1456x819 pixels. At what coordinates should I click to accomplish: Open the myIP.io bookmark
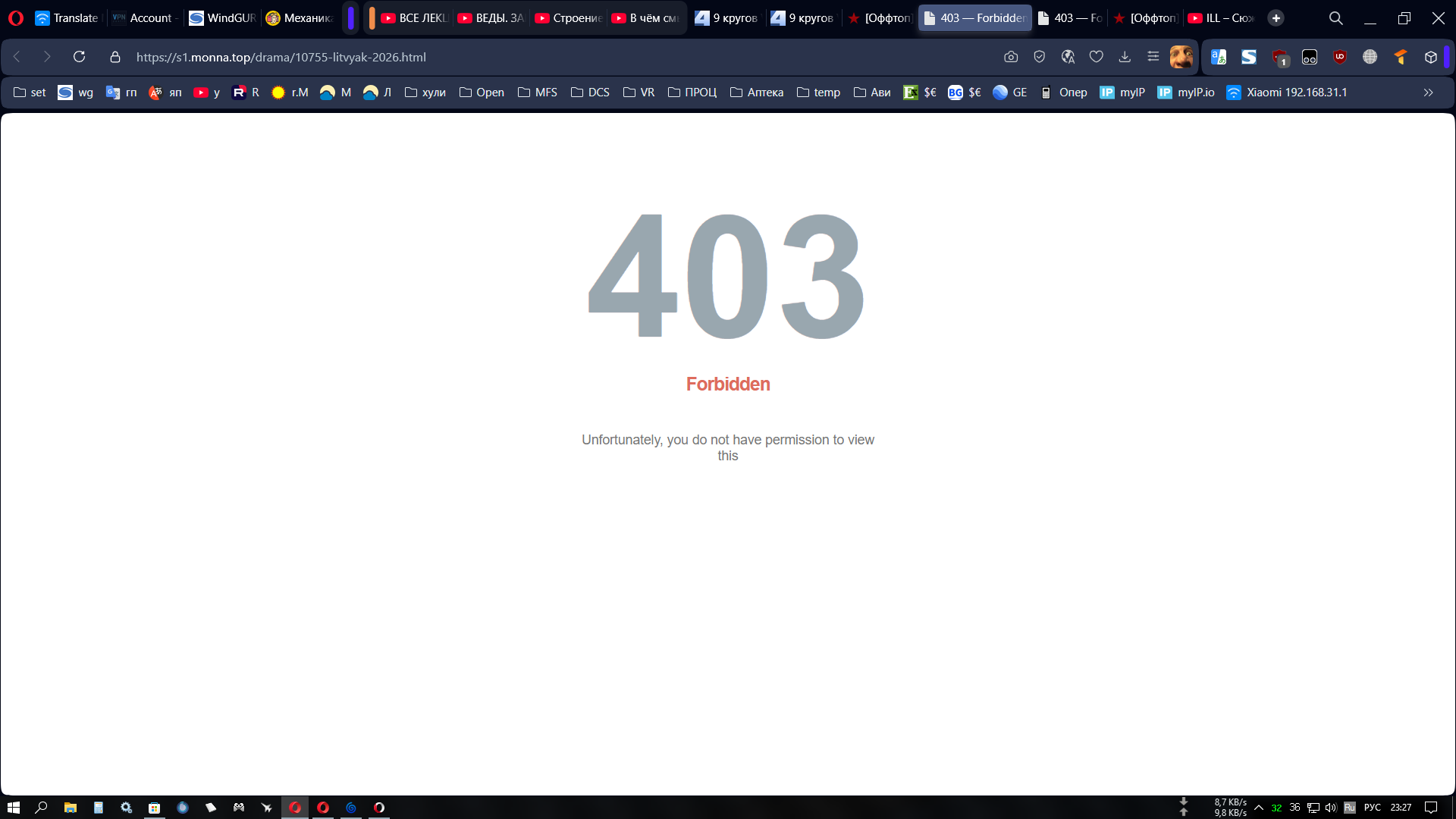pos(1186,93)
